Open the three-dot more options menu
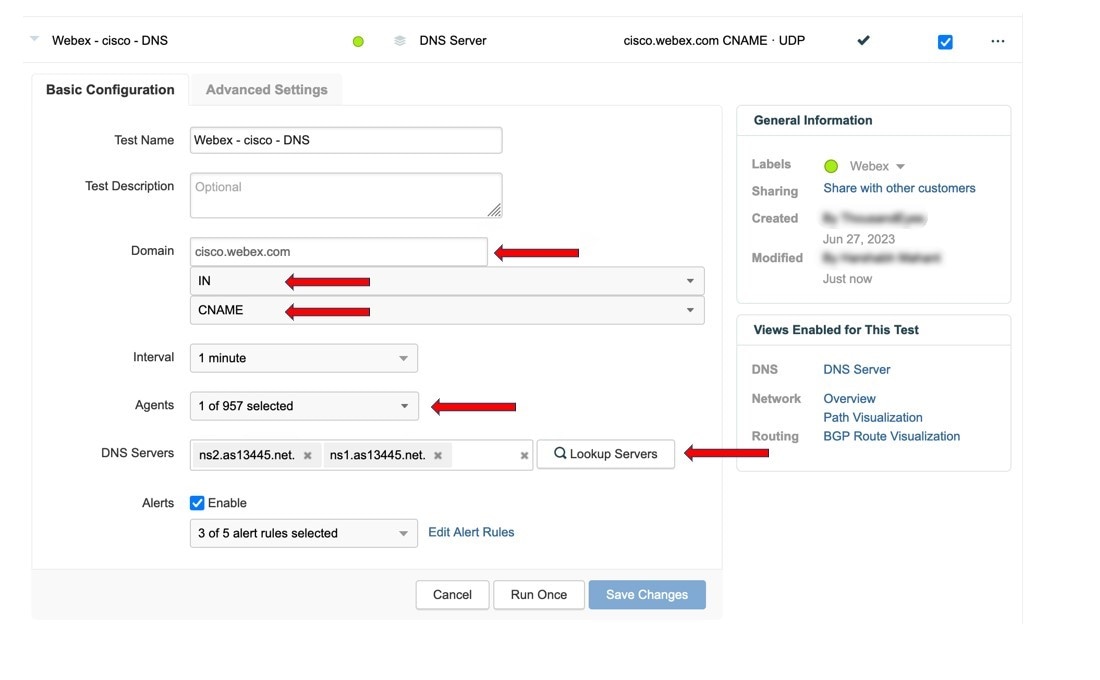1100x680 pixels. pyautogui.click(x=998, y=41)
